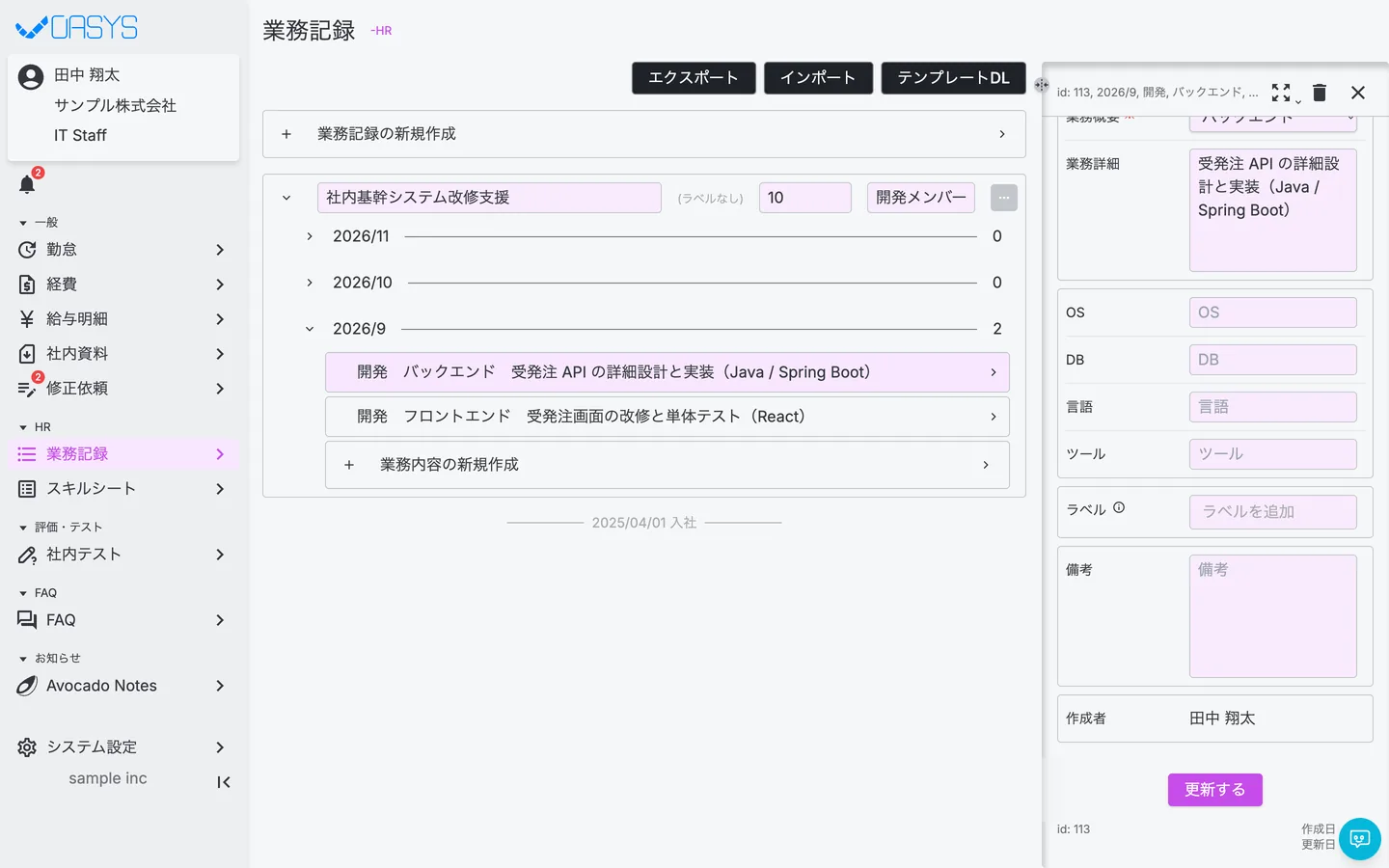The height and width of the screenshot is (868, 1389).
Task: Open the フロントエンド 受発注画面 record row
Action: pyautogui.click(x=667, y=417)
